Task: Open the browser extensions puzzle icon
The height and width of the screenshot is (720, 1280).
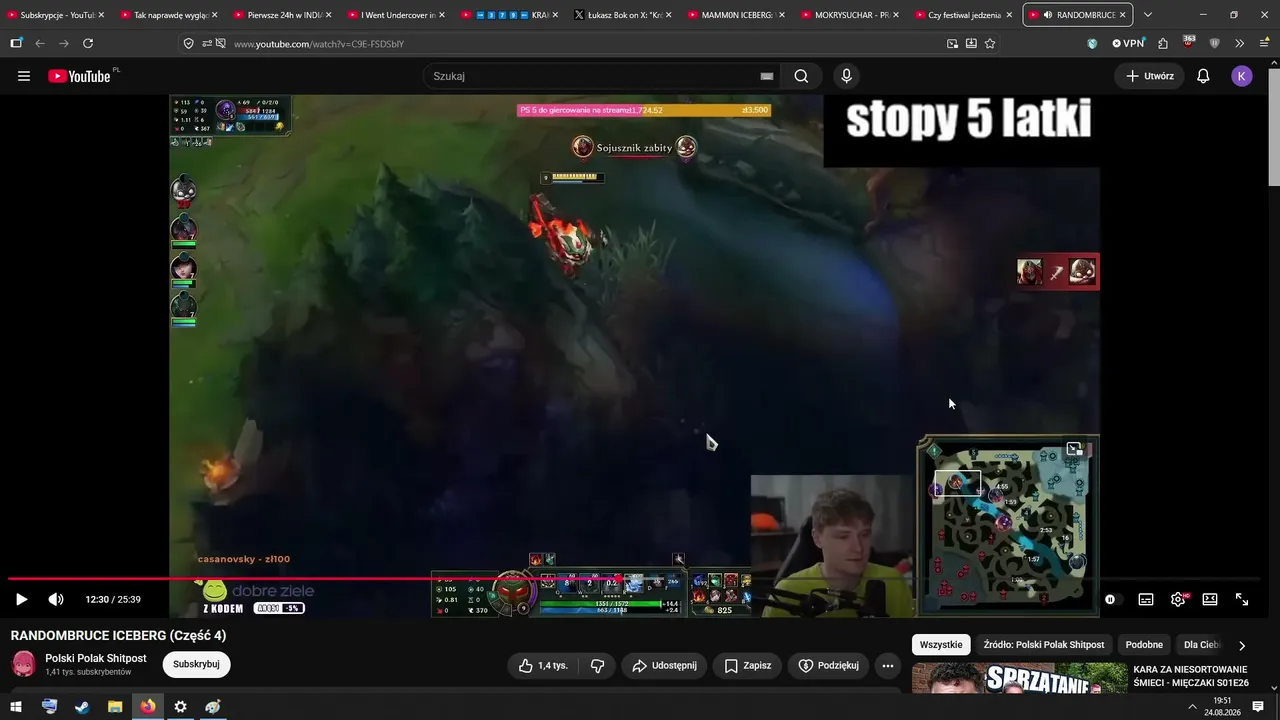Action: (1163, 44)
